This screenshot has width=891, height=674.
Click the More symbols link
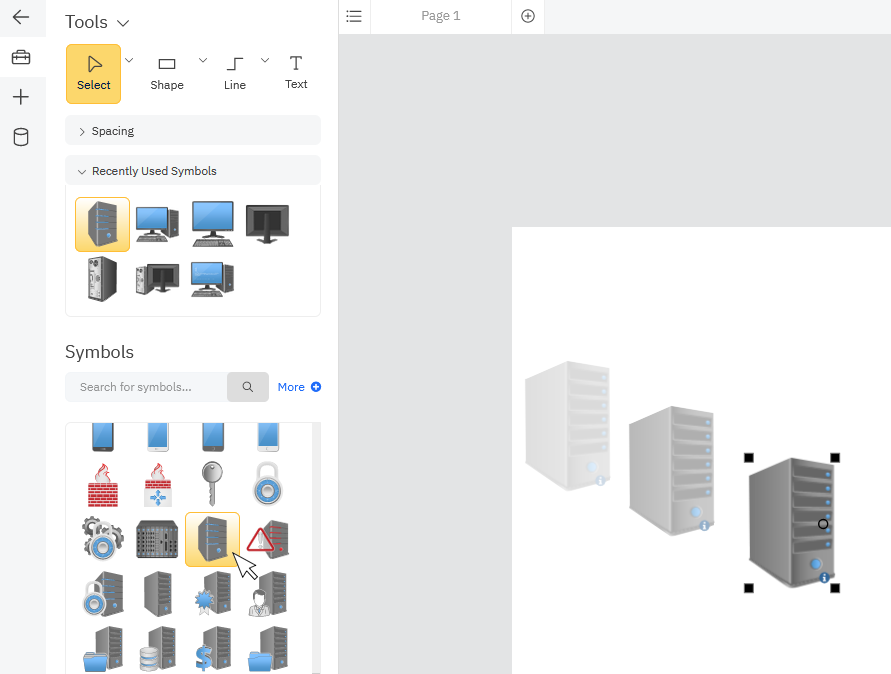pyautogui.click(x=299, y=387)
